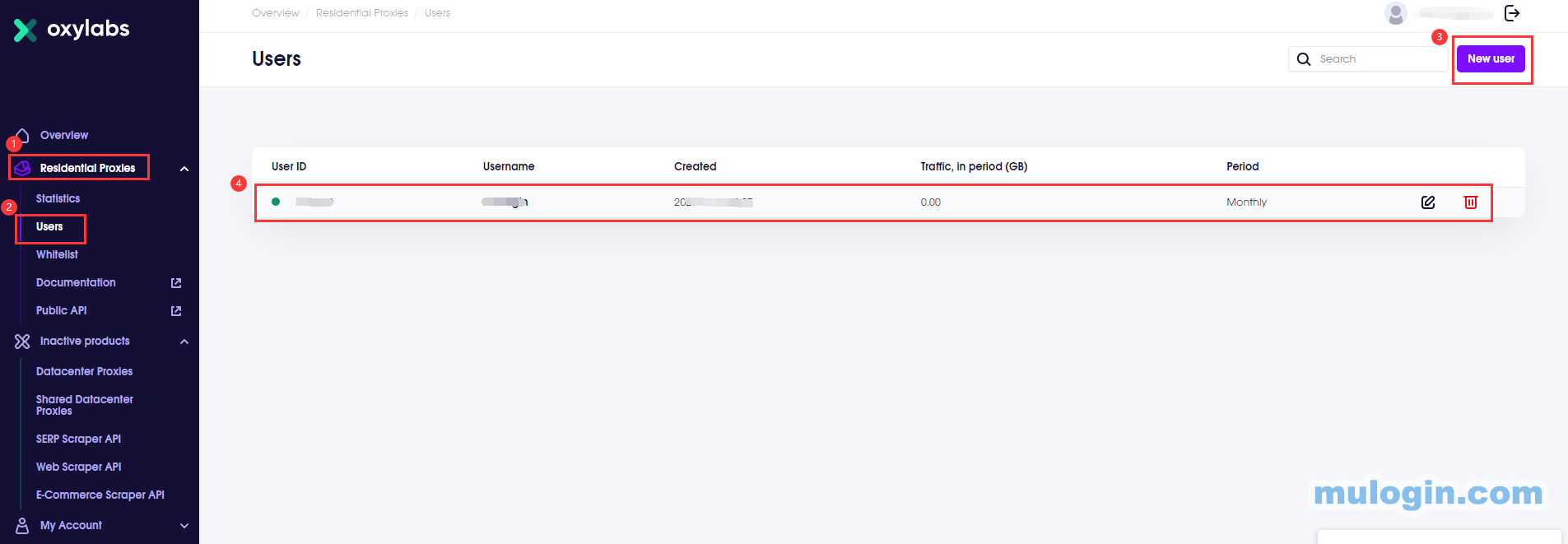Click the red delete user trash icon
The height and width of the screenshot is (544, 1568).
point(1470,202)
